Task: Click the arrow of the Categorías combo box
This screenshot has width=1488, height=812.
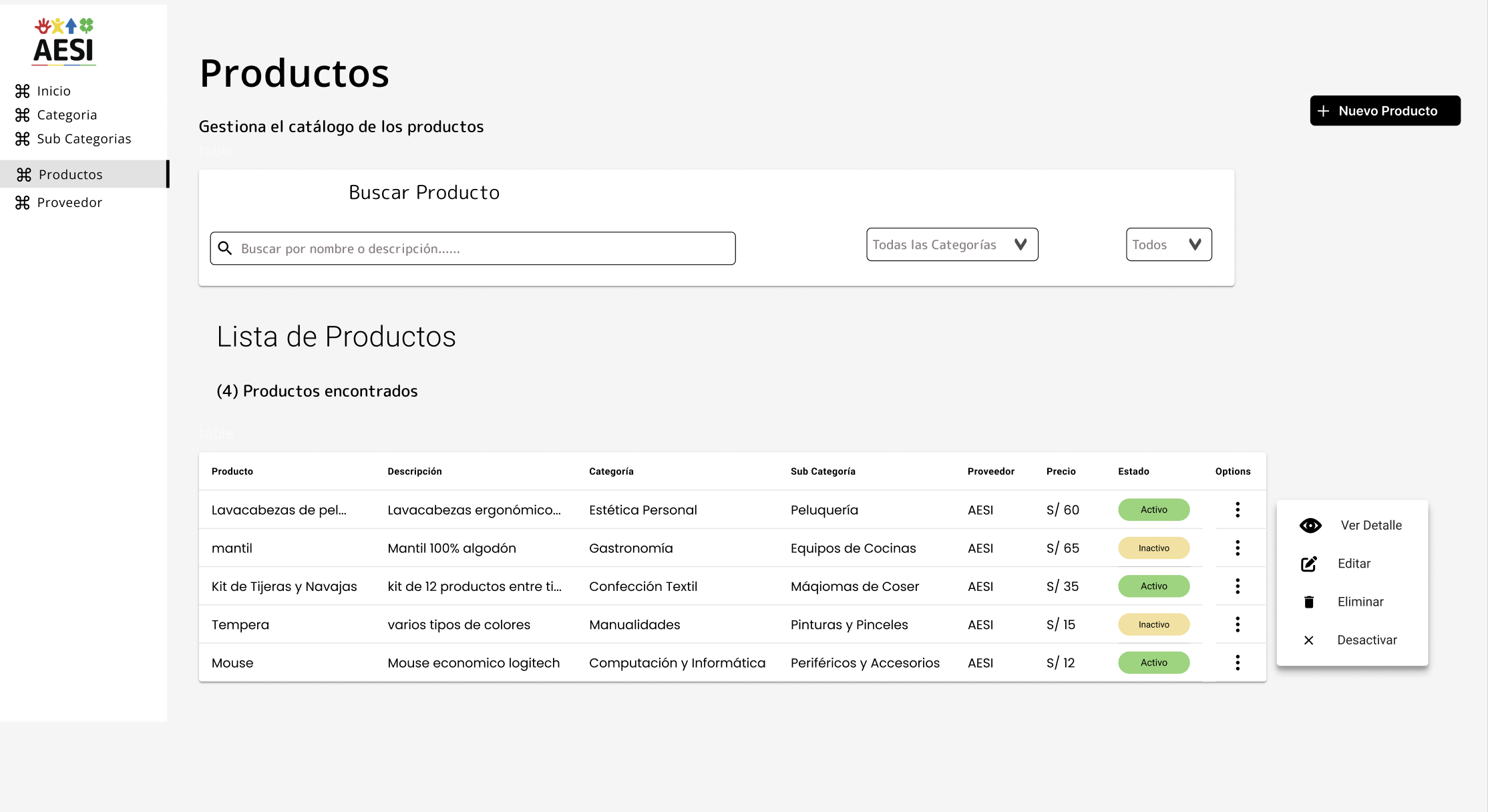Action: coord(1020,244)
